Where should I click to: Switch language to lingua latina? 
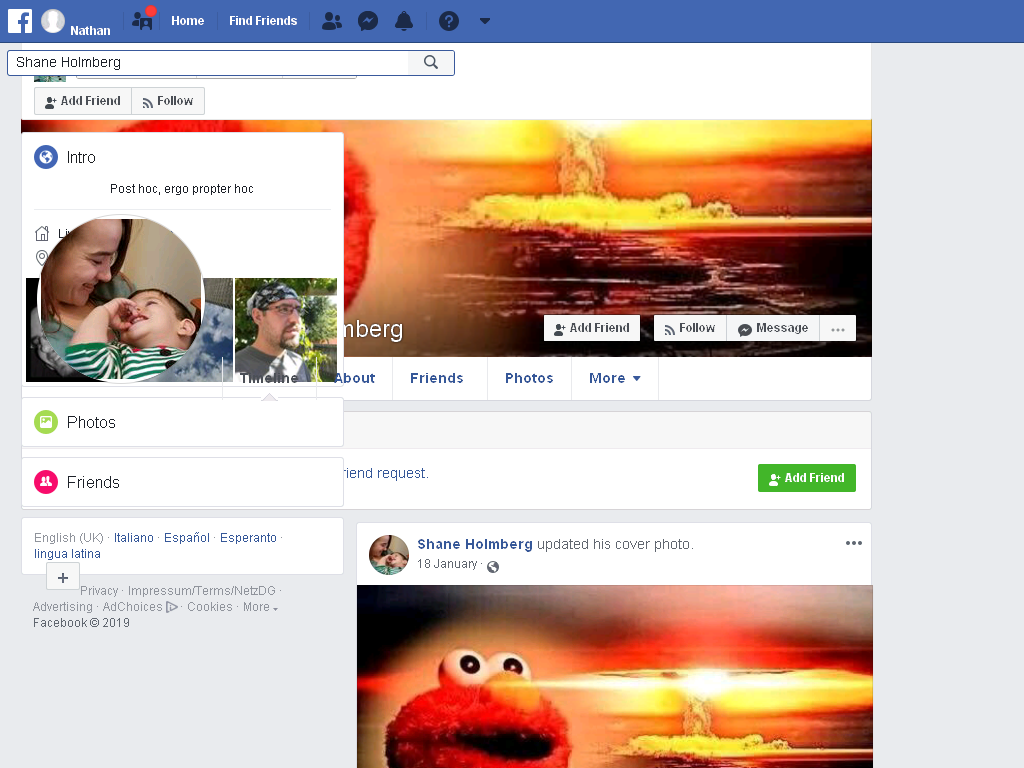67,554
